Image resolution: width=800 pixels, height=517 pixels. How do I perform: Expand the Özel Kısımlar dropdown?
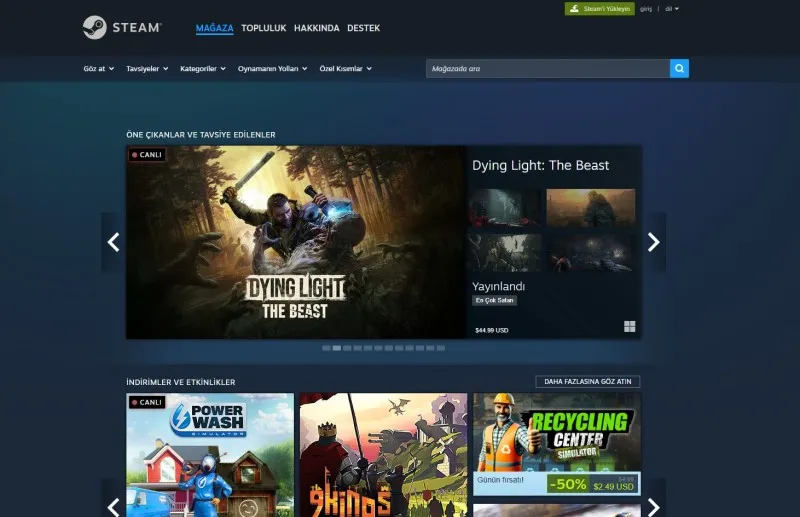click(x=345, y=68)
